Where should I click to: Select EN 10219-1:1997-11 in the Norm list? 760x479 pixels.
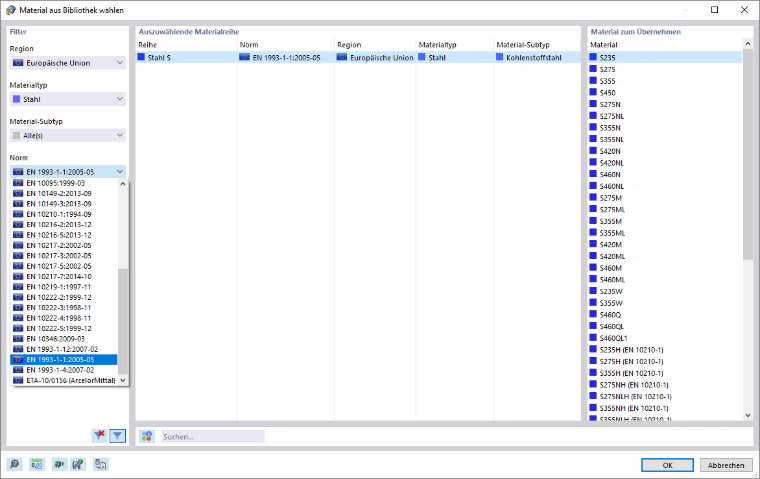tap(64, 287)
